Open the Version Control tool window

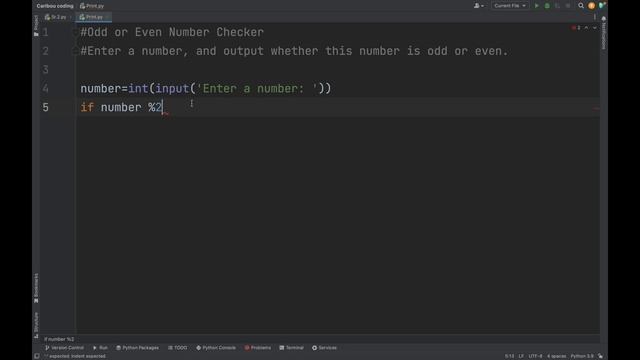tap(64, 348)
